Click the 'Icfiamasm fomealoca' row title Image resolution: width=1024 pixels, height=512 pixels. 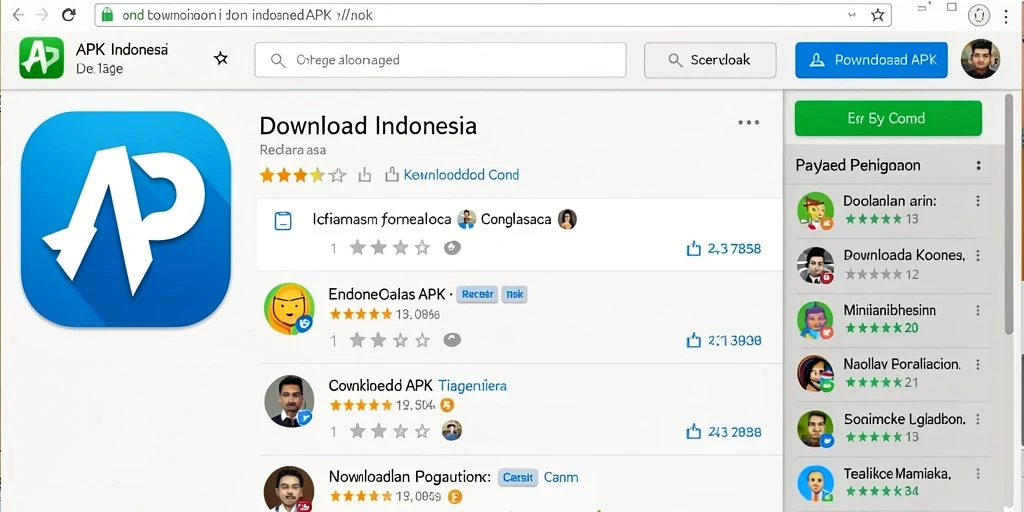pos(382,220)
